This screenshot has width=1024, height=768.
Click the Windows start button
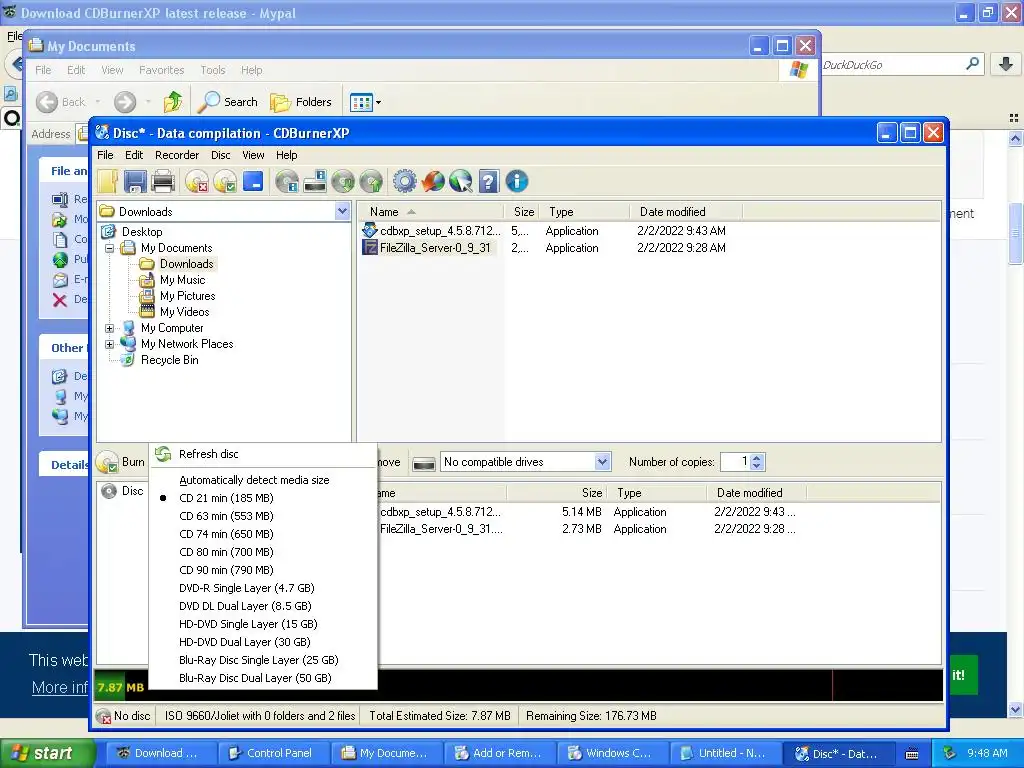(x=48, y=753)
